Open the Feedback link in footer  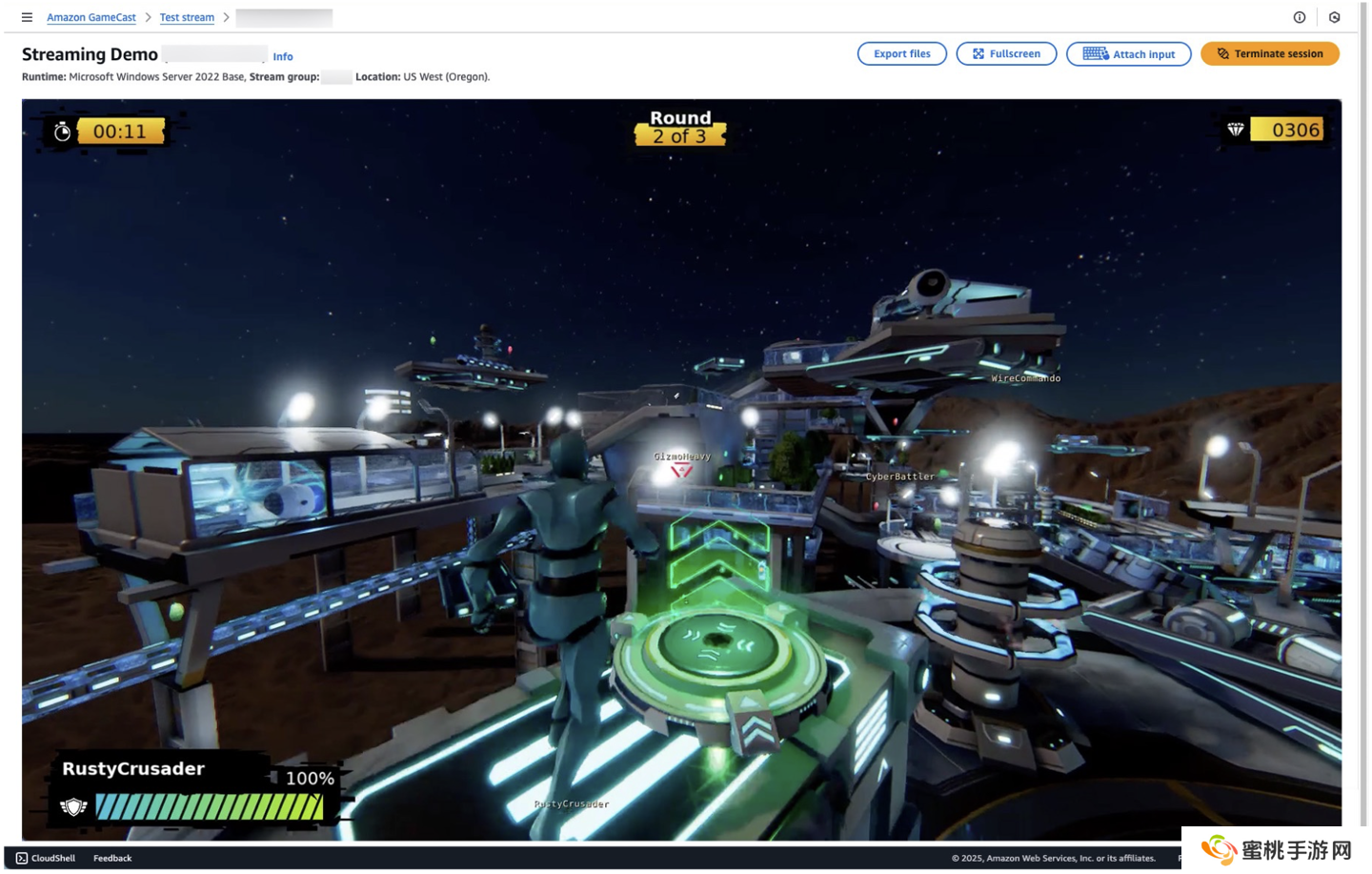(112, 858)
